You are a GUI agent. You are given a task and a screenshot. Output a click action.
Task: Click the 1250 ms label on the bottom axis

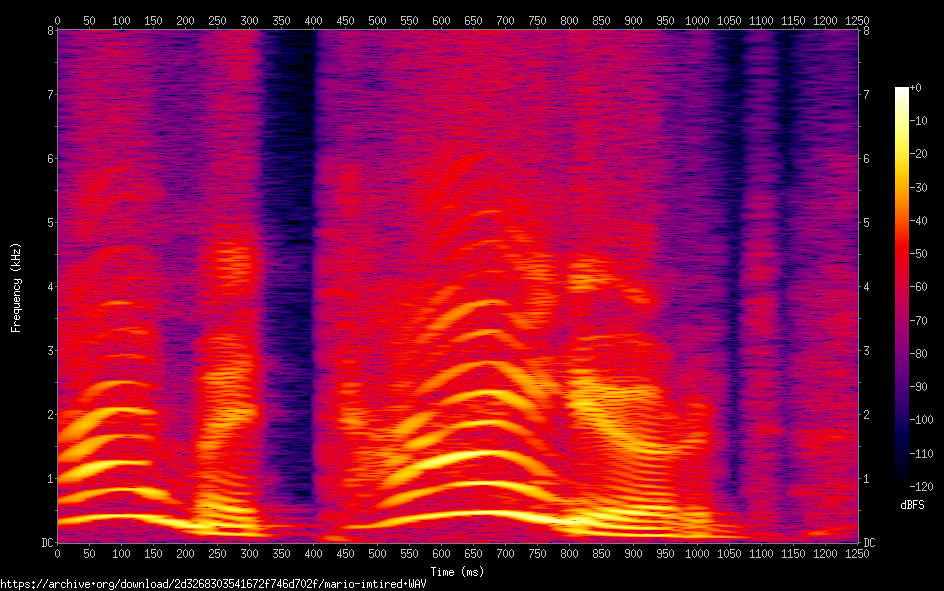pos(857,553)
